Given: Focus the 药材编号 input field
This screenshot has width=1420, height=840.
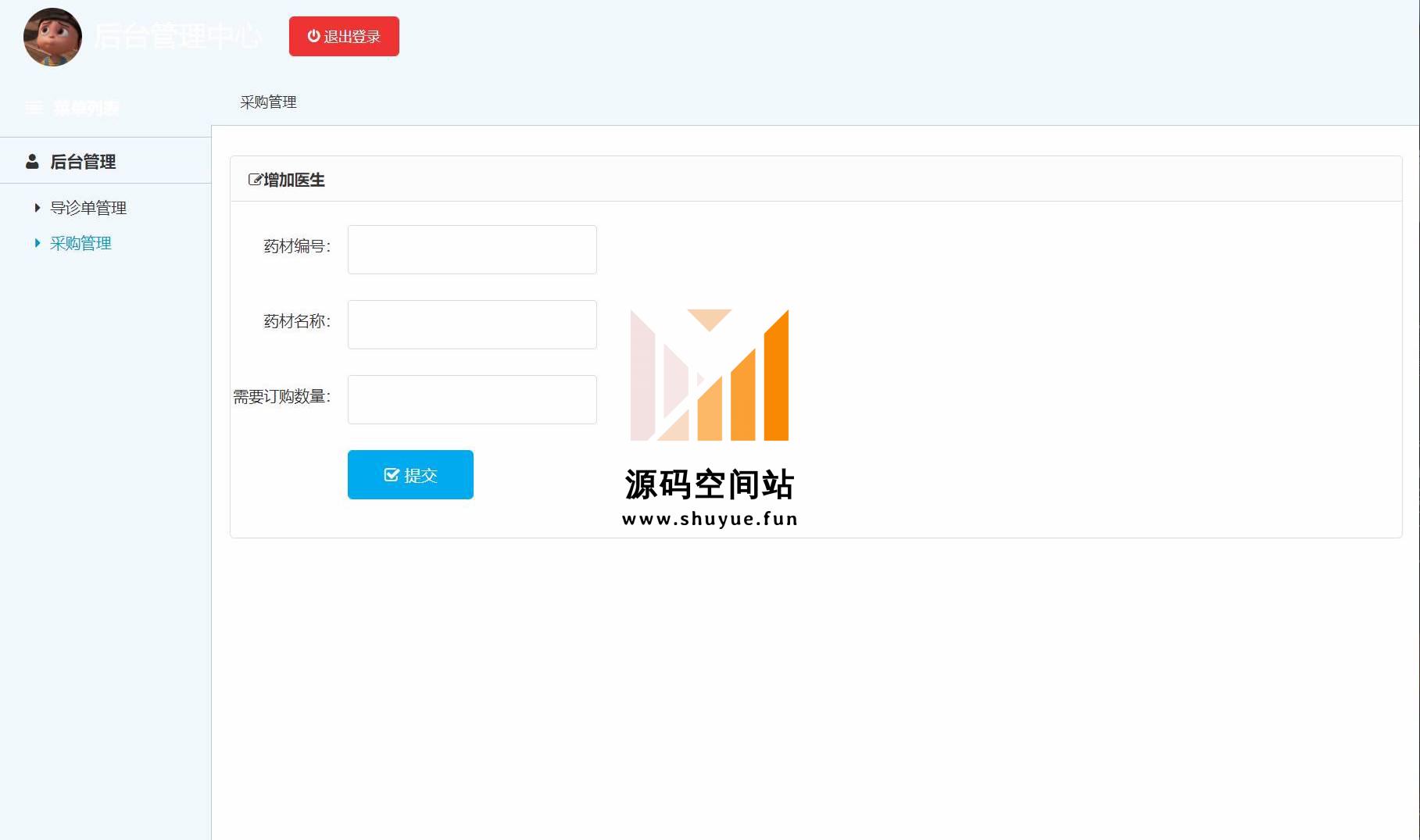Looking at the screenshot, I should tap(472, 249).
